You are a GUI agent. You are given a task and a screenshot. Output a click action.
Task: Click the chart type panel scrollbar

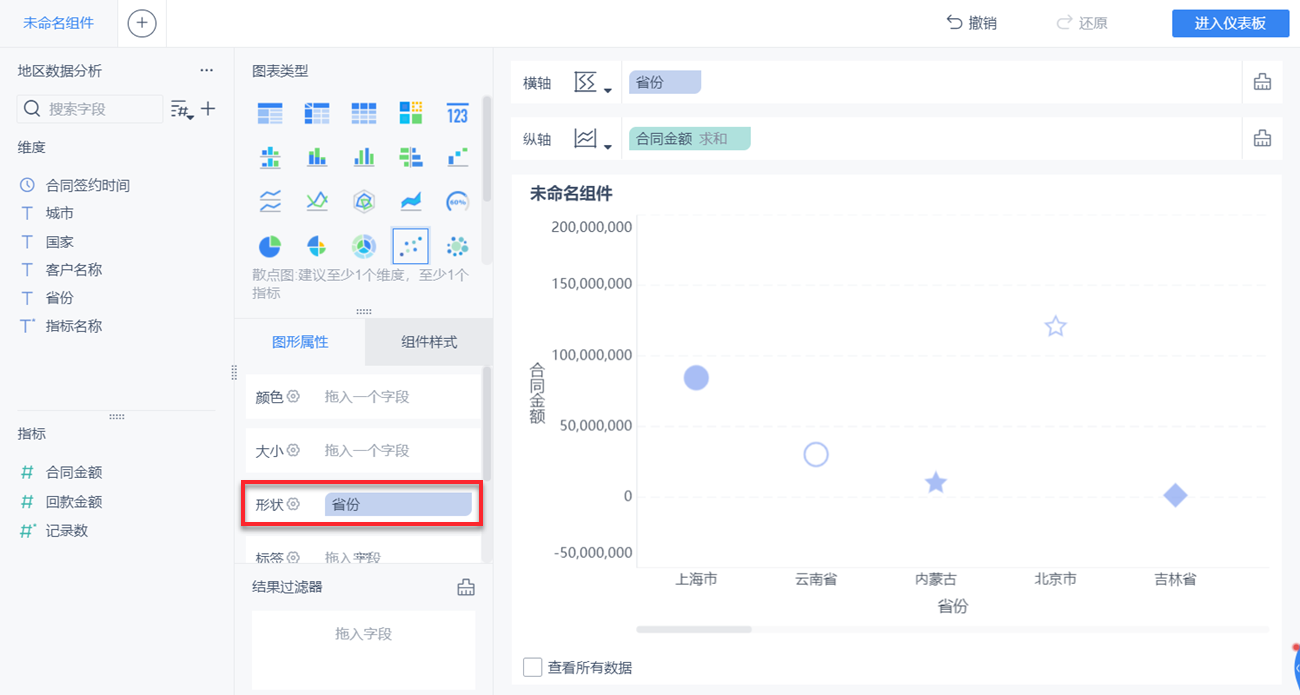[x=487, y=150]
